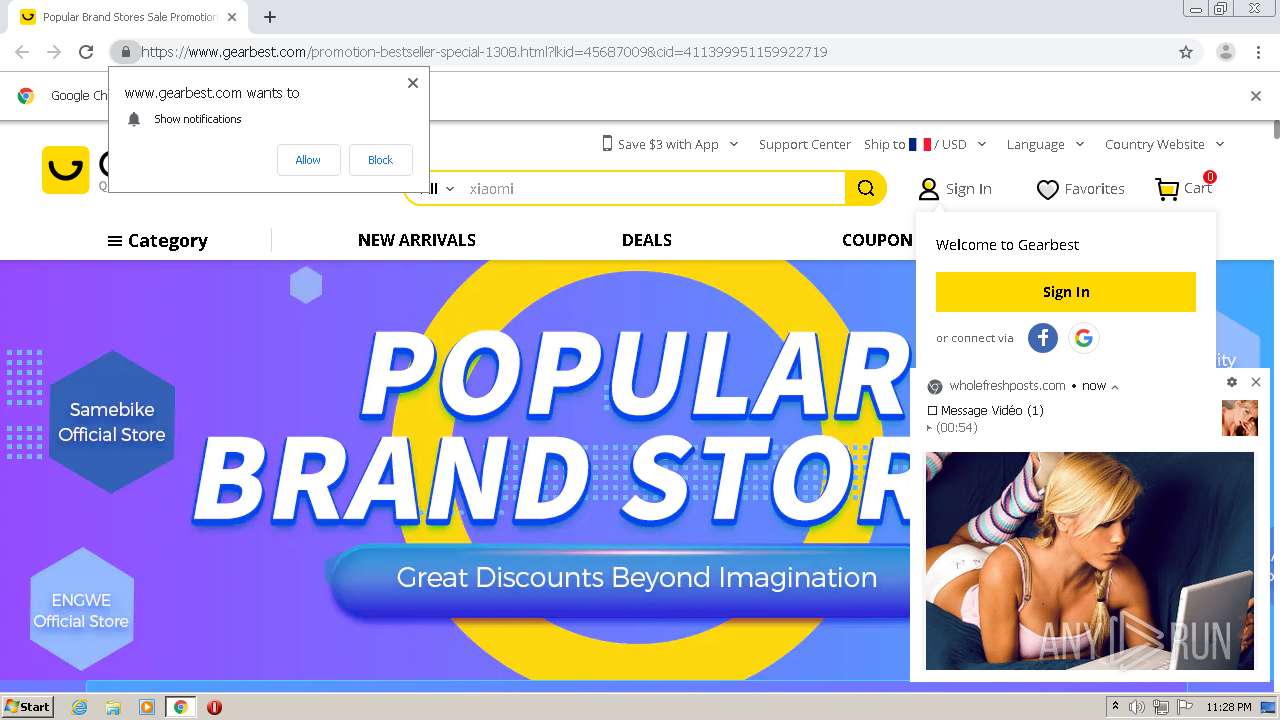Bookmark page with star icon
Viewport: 1280px width, 720px height.
point(1186,52)
